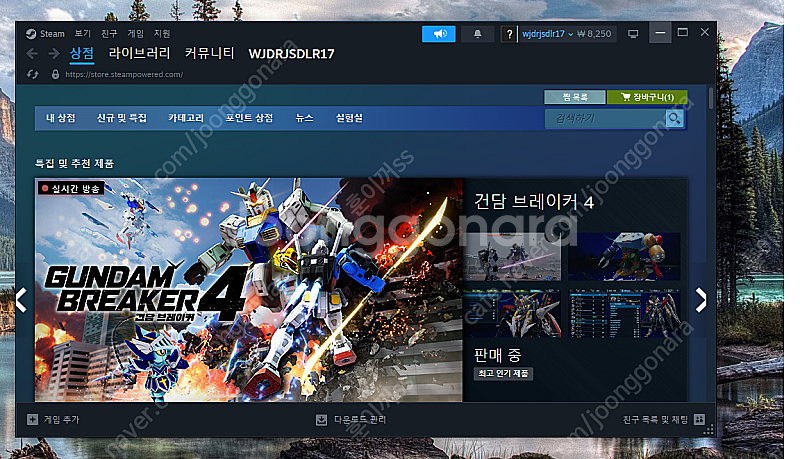This screenshot has height=459, width=800.
Task: Select the 커뮤니티 tab
Action: (209, 54)
